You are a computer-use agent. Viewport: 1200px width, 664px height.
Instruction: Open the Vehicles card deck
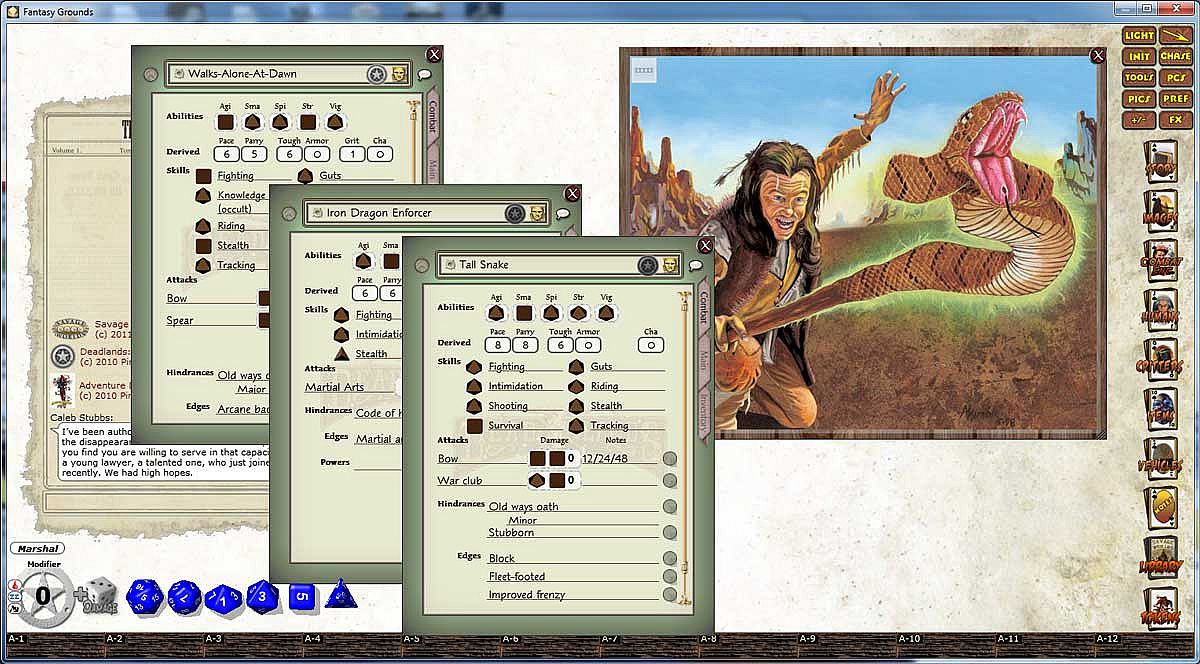1160,456
